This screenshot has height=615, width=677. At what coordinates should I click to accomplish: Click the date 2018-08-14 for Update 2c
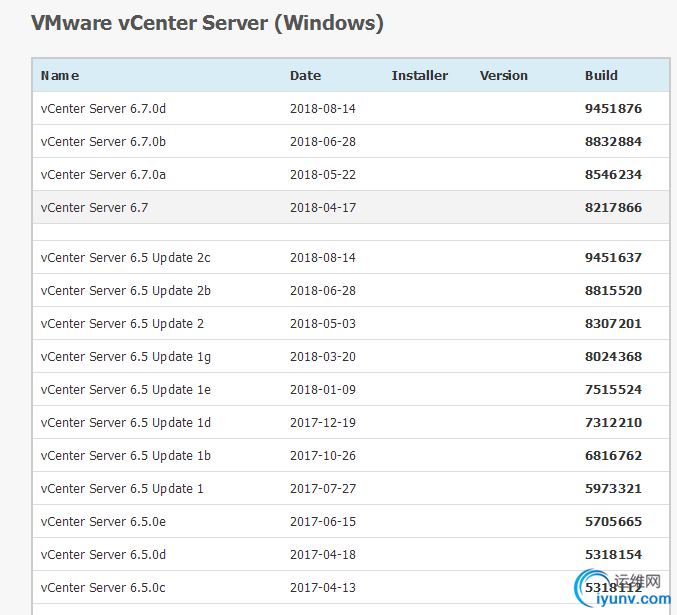click(x=323, y=258)
